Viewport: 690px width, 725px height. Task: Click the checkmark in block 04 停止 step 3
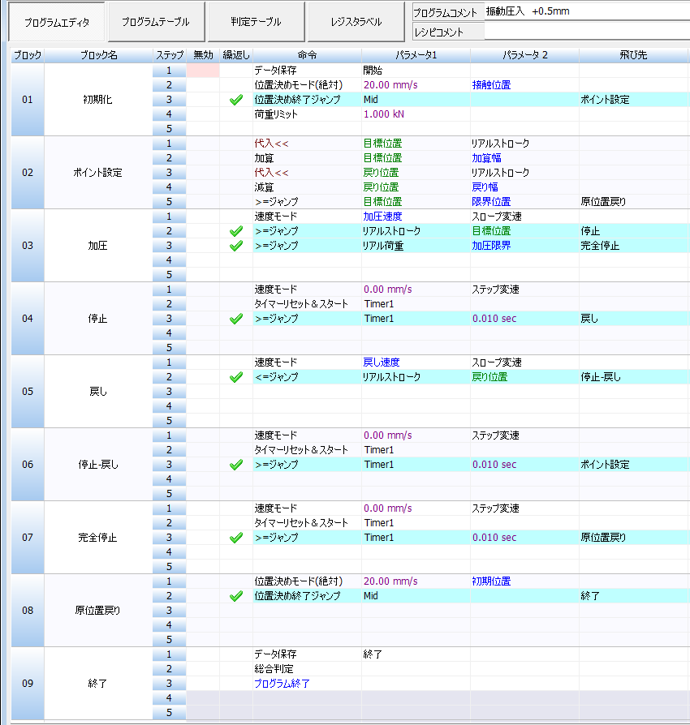236,319
